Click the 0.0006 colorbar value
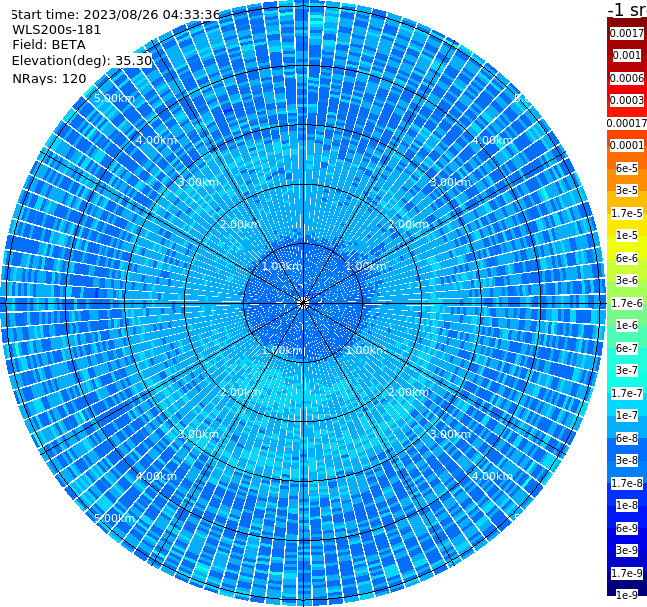 [x=627, y=78]
